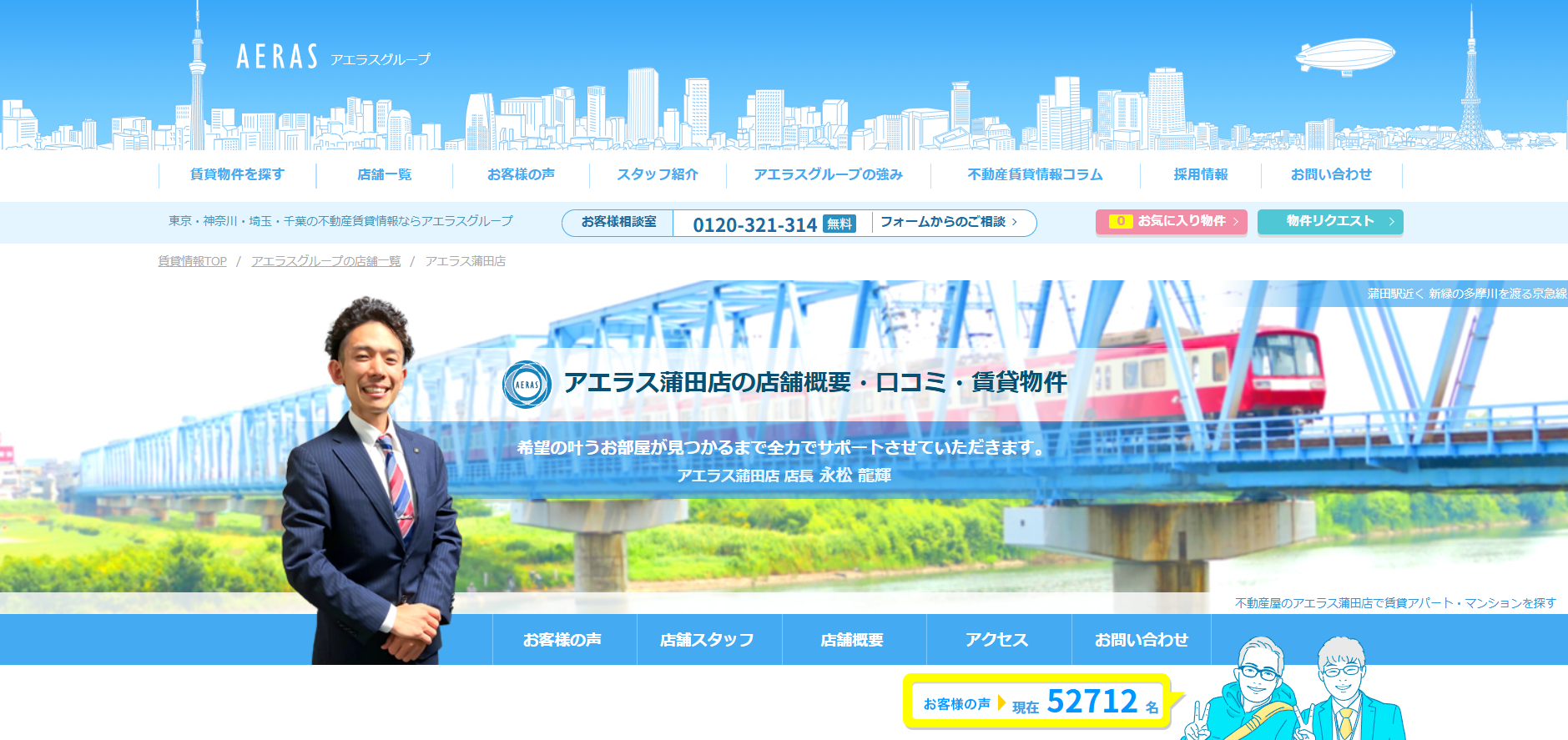Click the round AERAS emblem beside the title
Viewport: 1568px width, 740px height.
[x=527, y=385]
